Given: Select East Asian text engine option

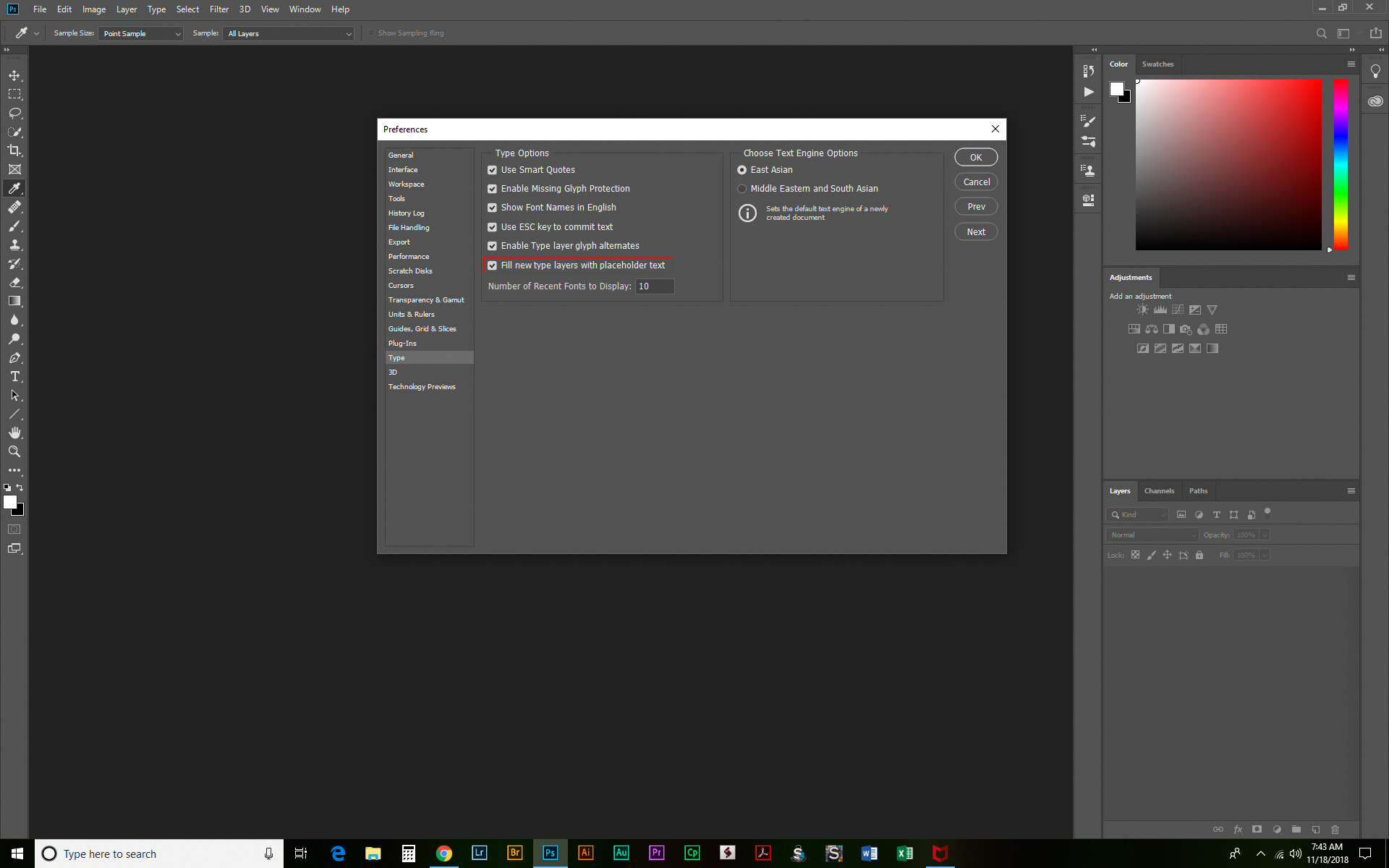Looking at the screenshot, I should 742,170.
